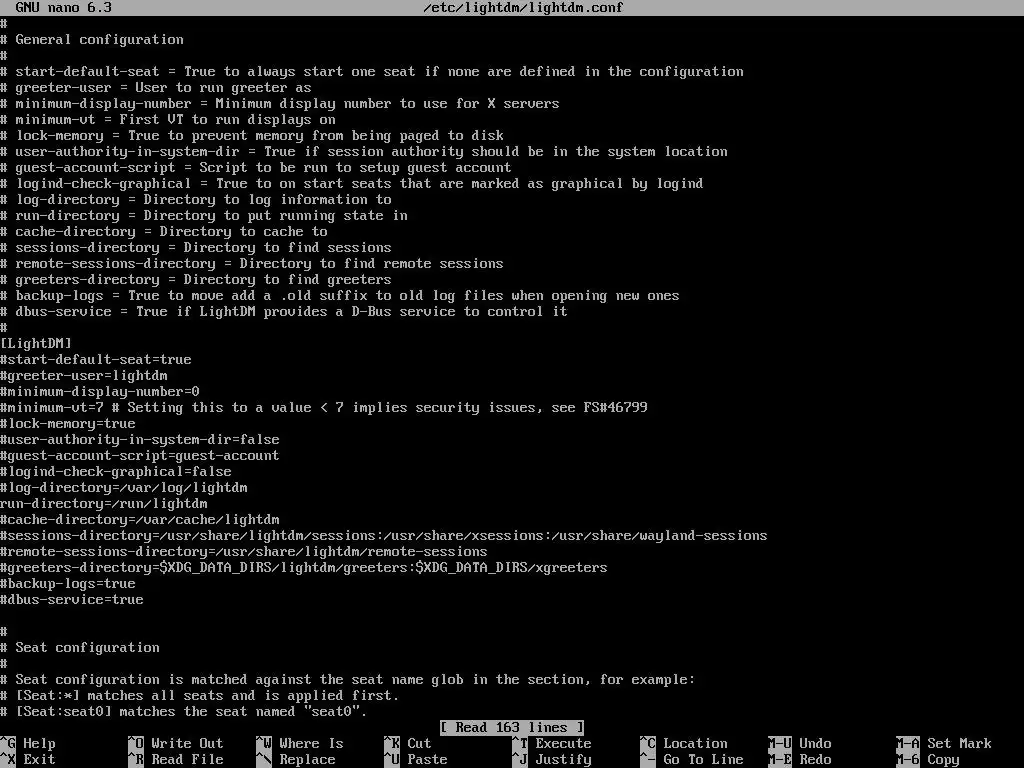Click the 'lock-memory = True to prevent' comment

pyautogui.click(x=252, y=136)
